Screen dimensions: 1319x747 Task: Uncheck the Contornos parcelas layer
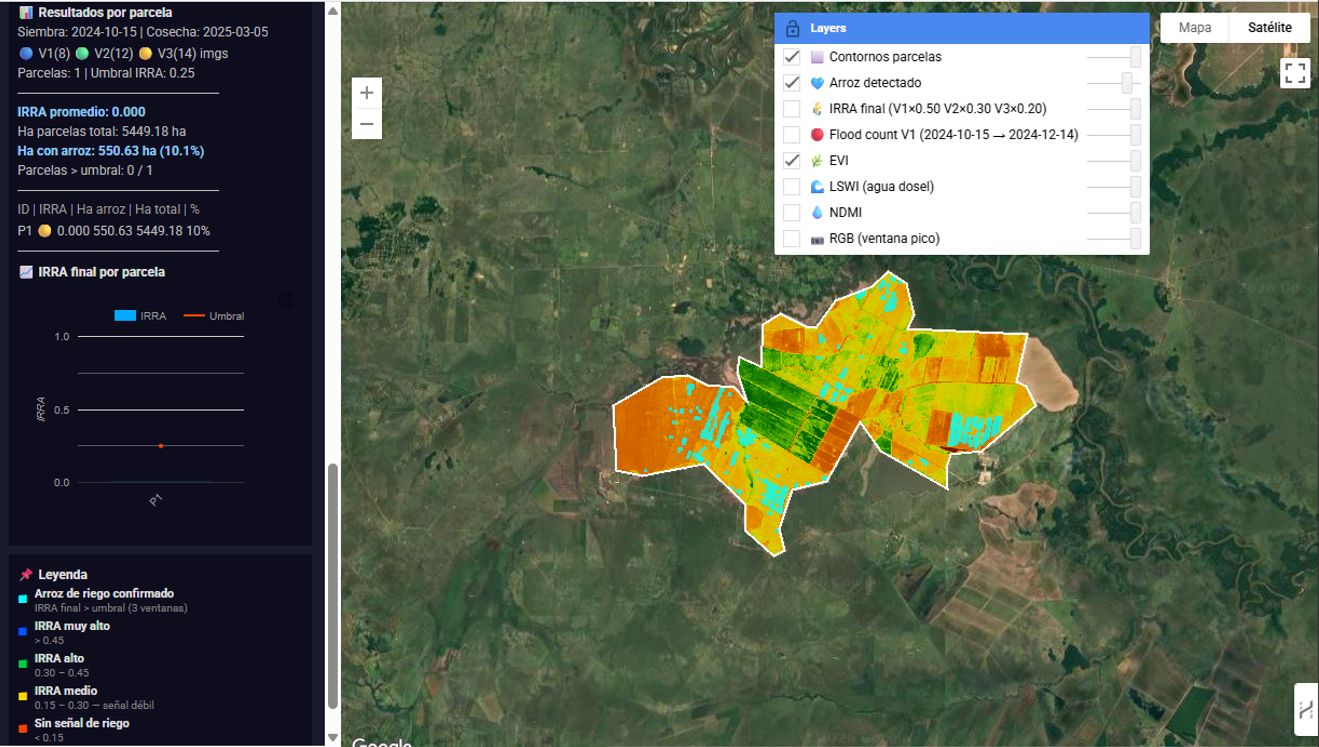click(791, 57)
